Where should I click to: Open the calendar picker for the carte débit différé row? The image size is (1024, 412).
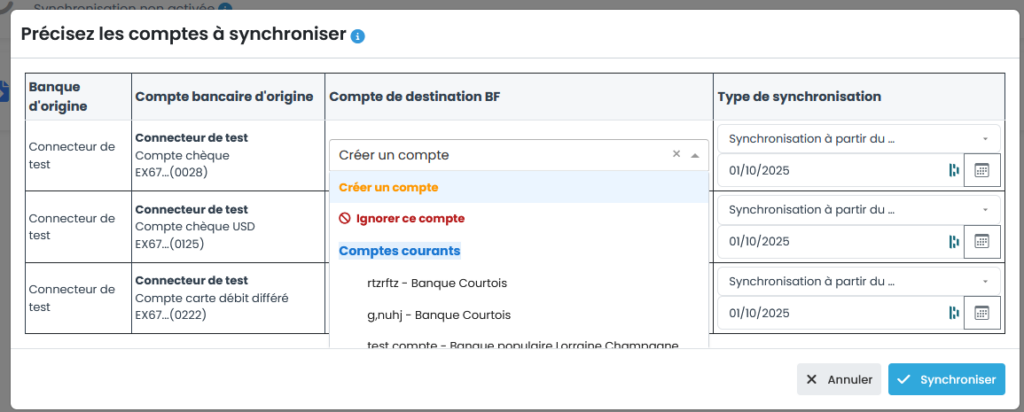[x=982, y=312]
